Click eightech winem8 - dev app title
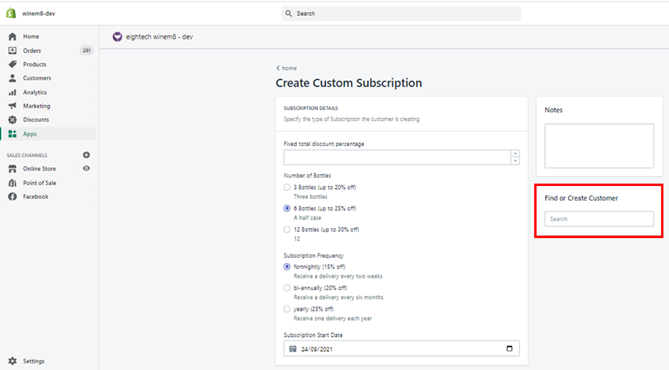This screenshot has height=370, width=669. [159, 37]
